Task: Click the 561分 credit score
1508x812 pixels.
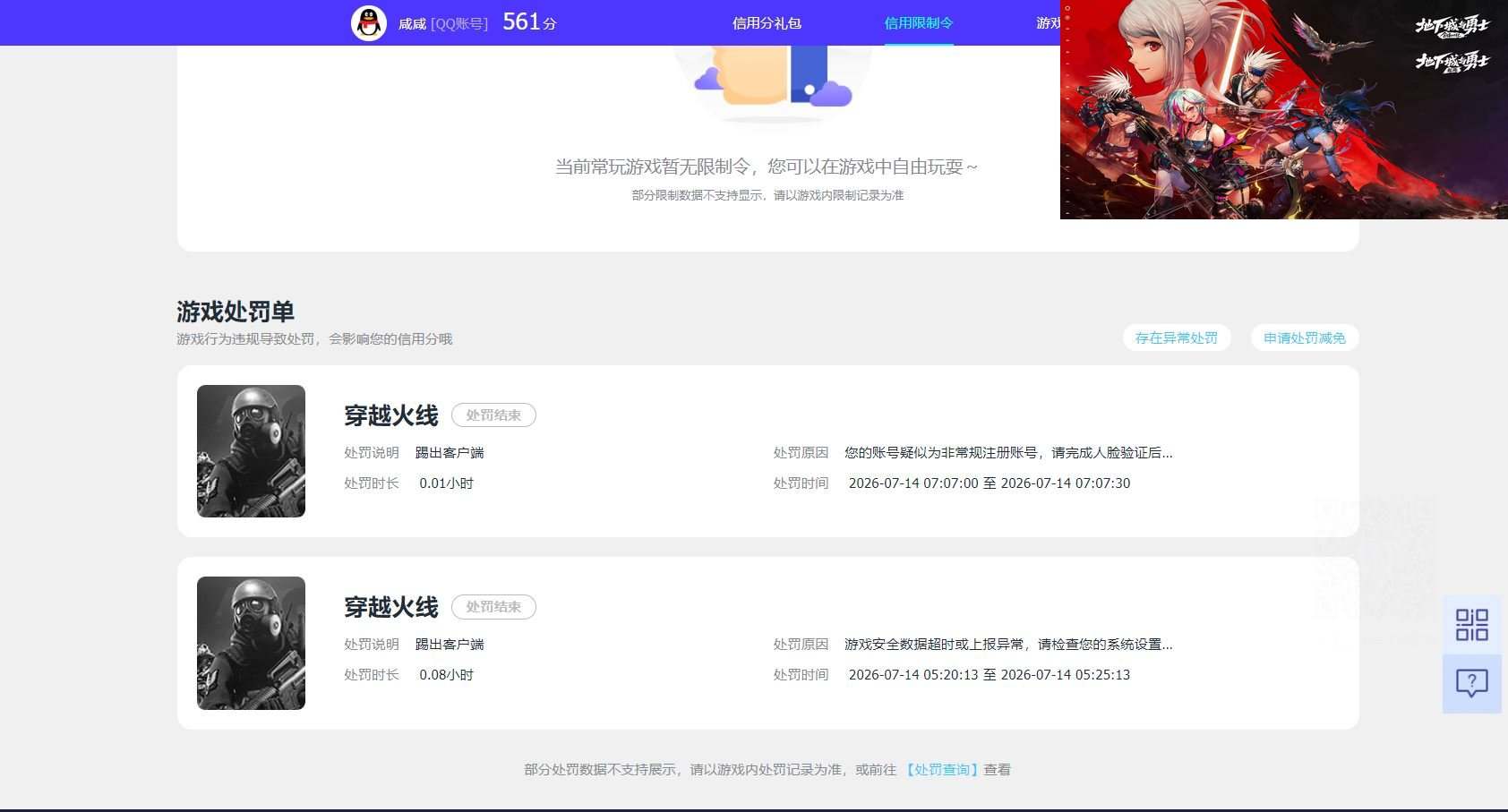Action: pyautogui.click(x=529, y=22)
